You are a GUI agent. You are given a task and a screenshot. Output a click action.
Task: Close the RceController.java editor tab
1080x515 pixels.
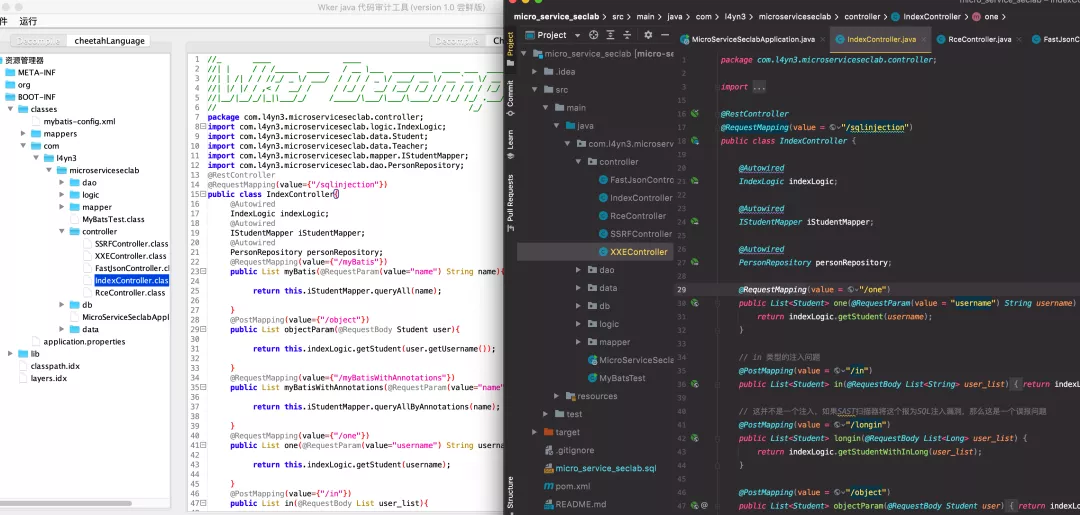point(1019,39)
